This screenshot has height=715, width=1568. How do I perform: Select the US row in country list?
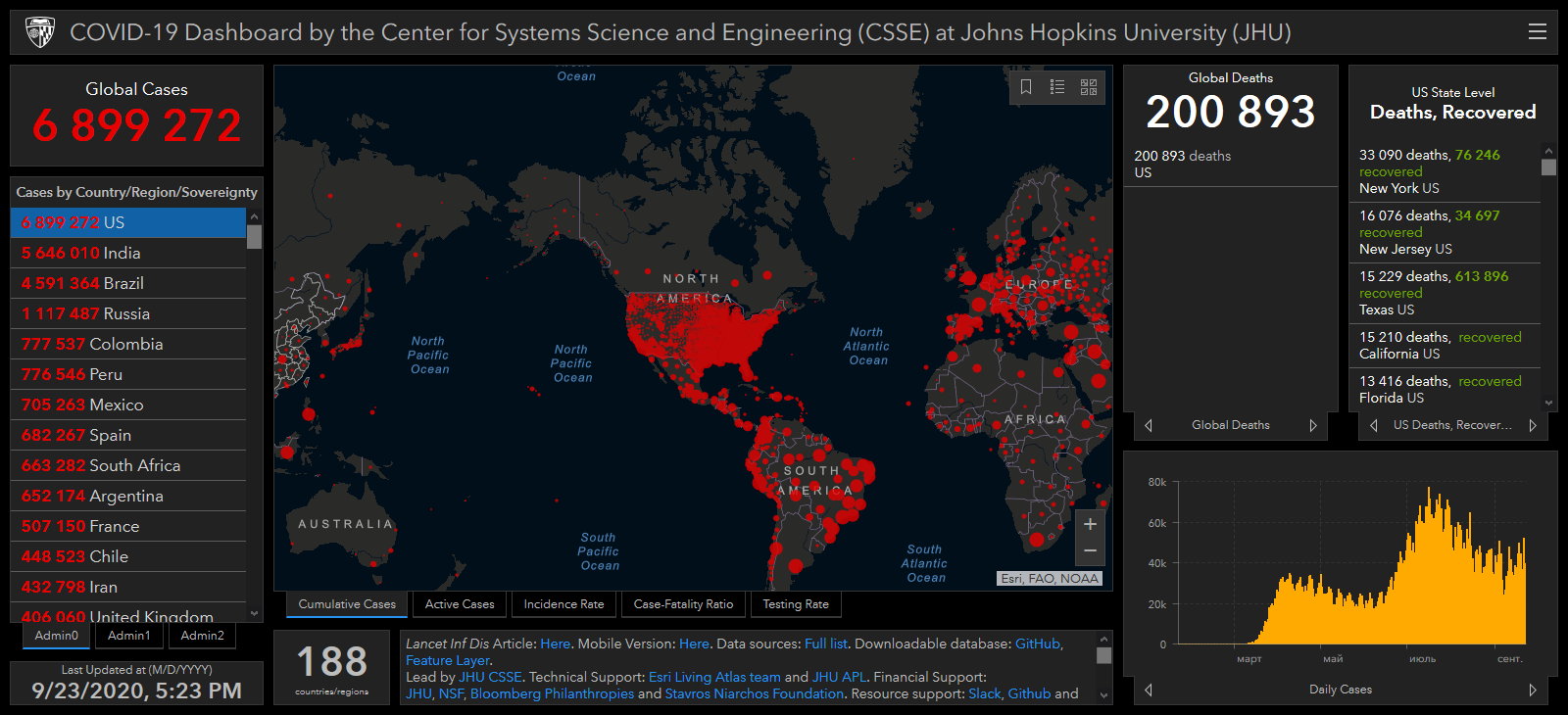(x=128, y=222)
